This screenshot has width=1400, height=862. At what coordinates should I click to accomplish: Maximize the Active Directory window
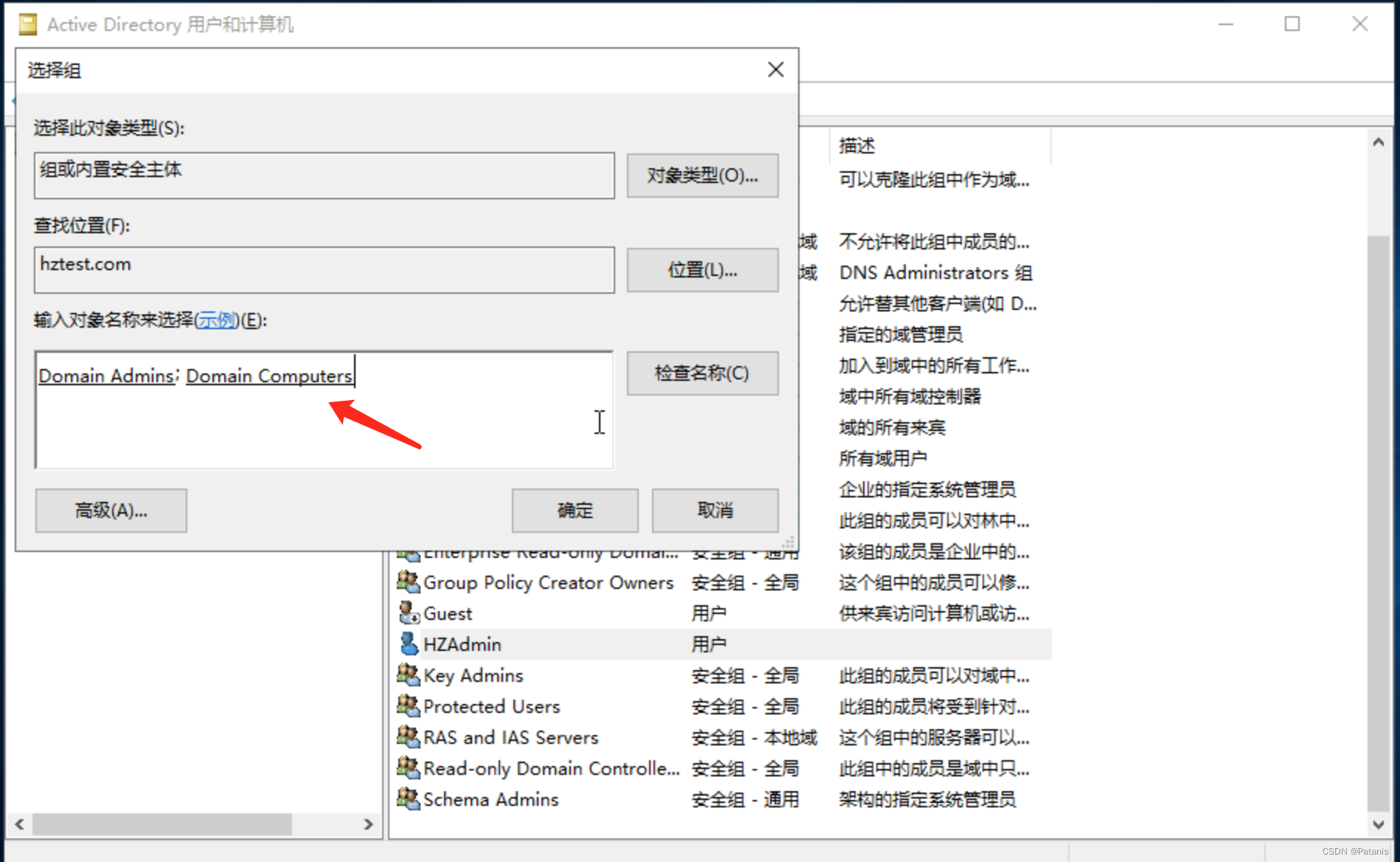pyautogui.click(x=1292, y=24)
